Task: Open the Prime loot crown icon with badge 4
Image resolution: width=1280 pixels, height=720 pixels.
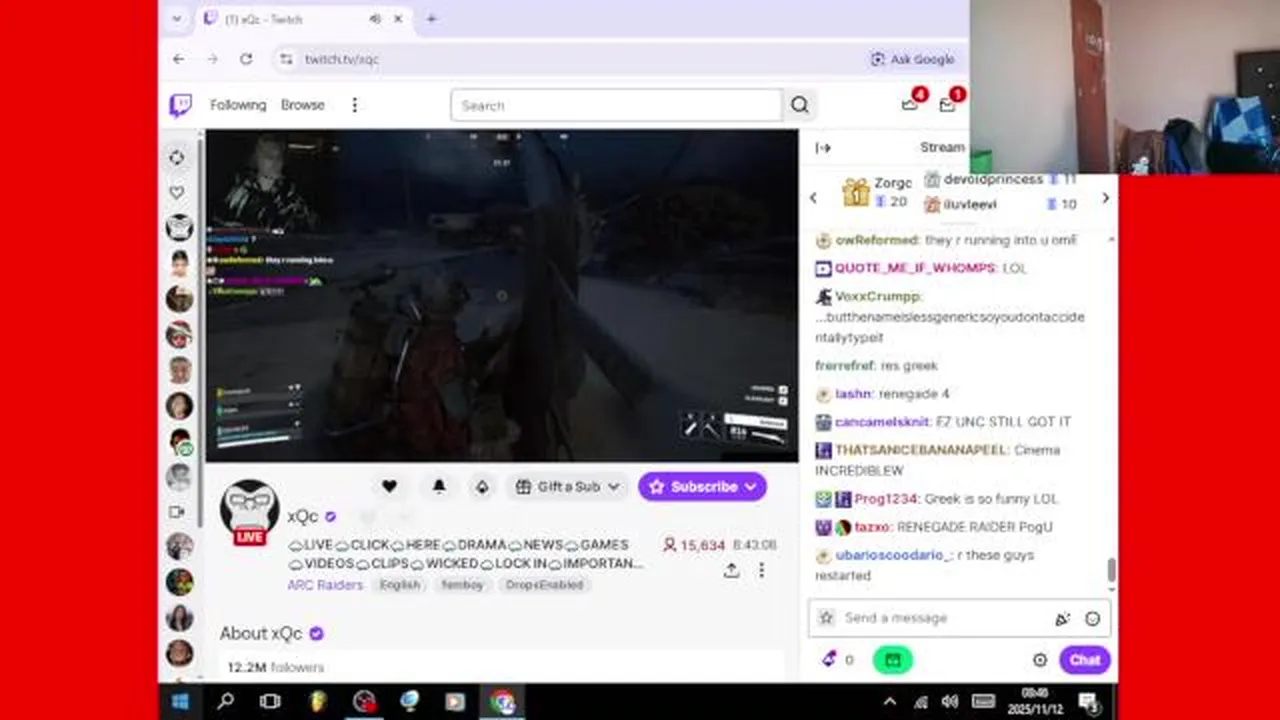Action: (910, 104)
